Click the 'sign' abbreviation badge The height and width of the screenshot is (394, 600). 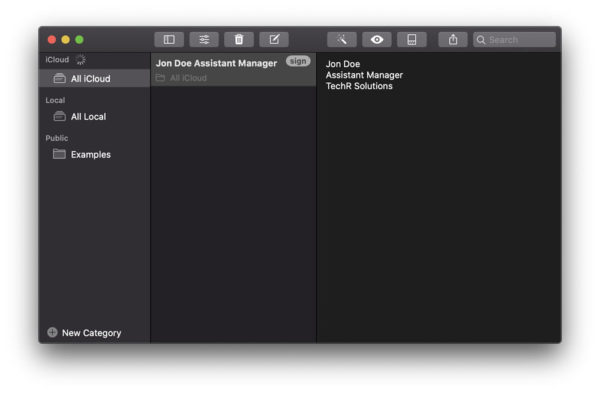point(298,61)
